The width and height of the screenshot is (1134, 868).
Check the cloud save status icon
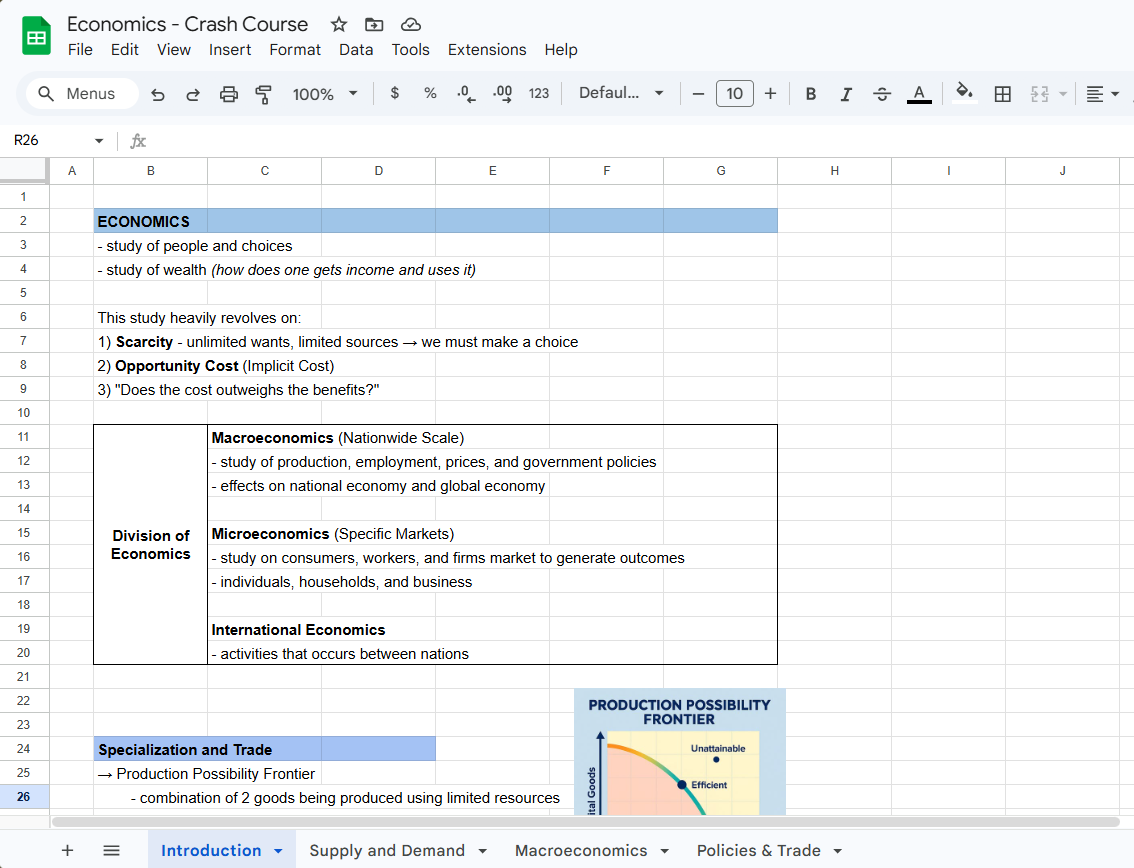click(x=411, y=25)
